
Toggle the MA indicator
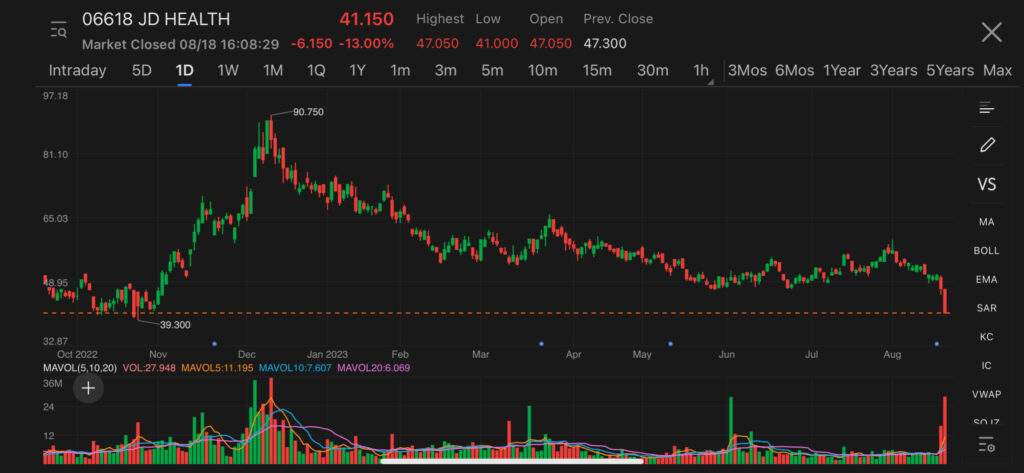(x=986, y=222)
